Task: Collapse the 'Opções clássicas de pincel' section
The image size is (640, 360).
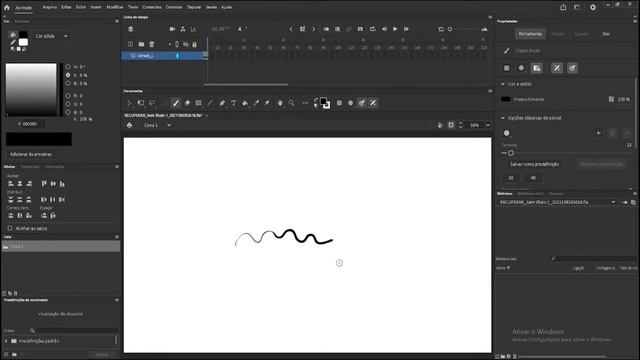Action: point(503,118)
